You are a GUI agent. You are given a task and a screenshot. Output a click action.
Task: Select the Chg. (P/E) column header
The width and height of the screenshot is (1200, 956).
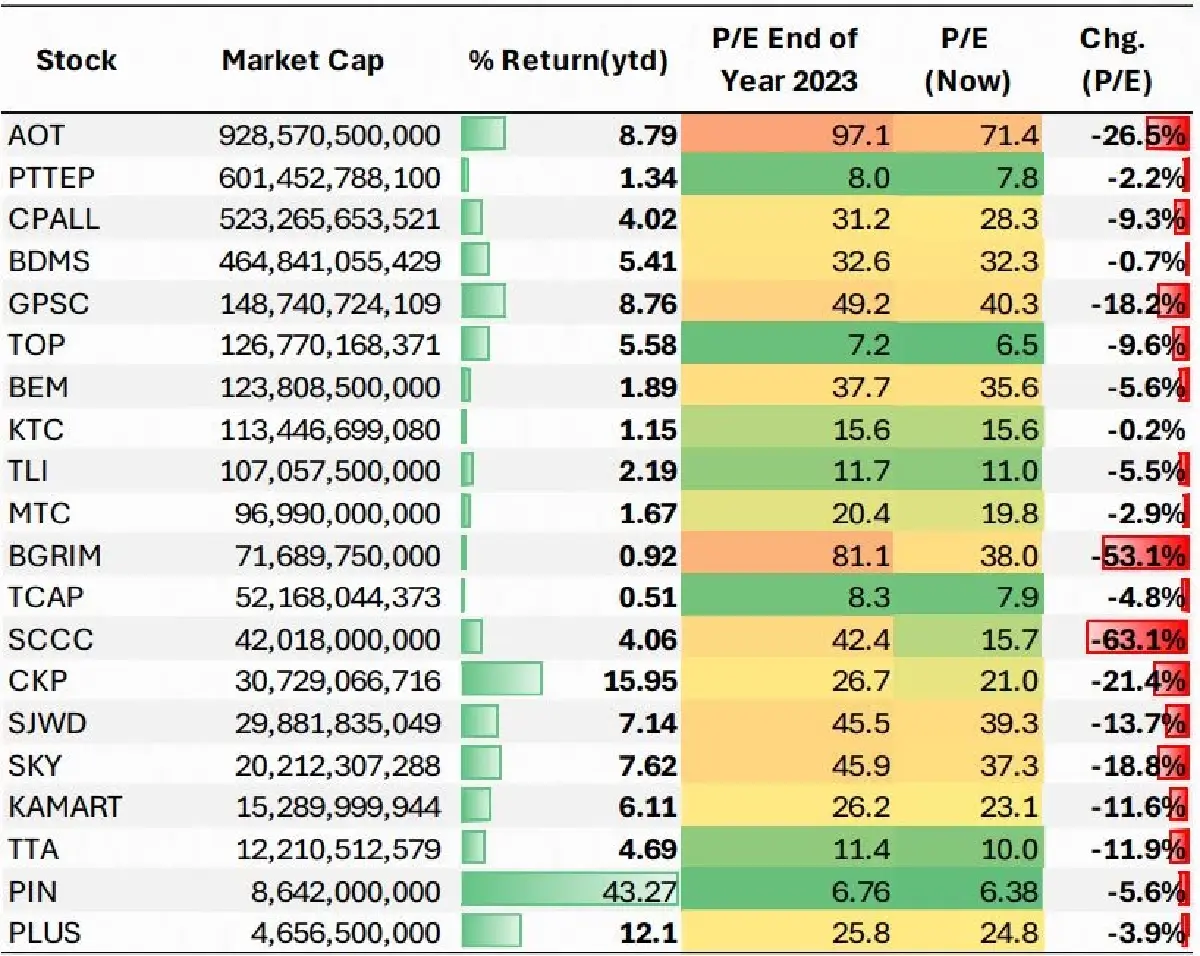coord(1117,60)
